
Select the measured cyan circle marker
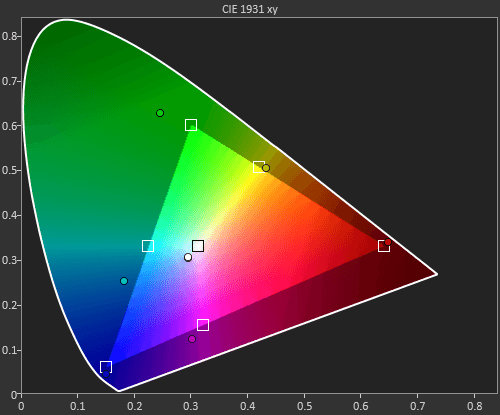(x=124, y=281)
